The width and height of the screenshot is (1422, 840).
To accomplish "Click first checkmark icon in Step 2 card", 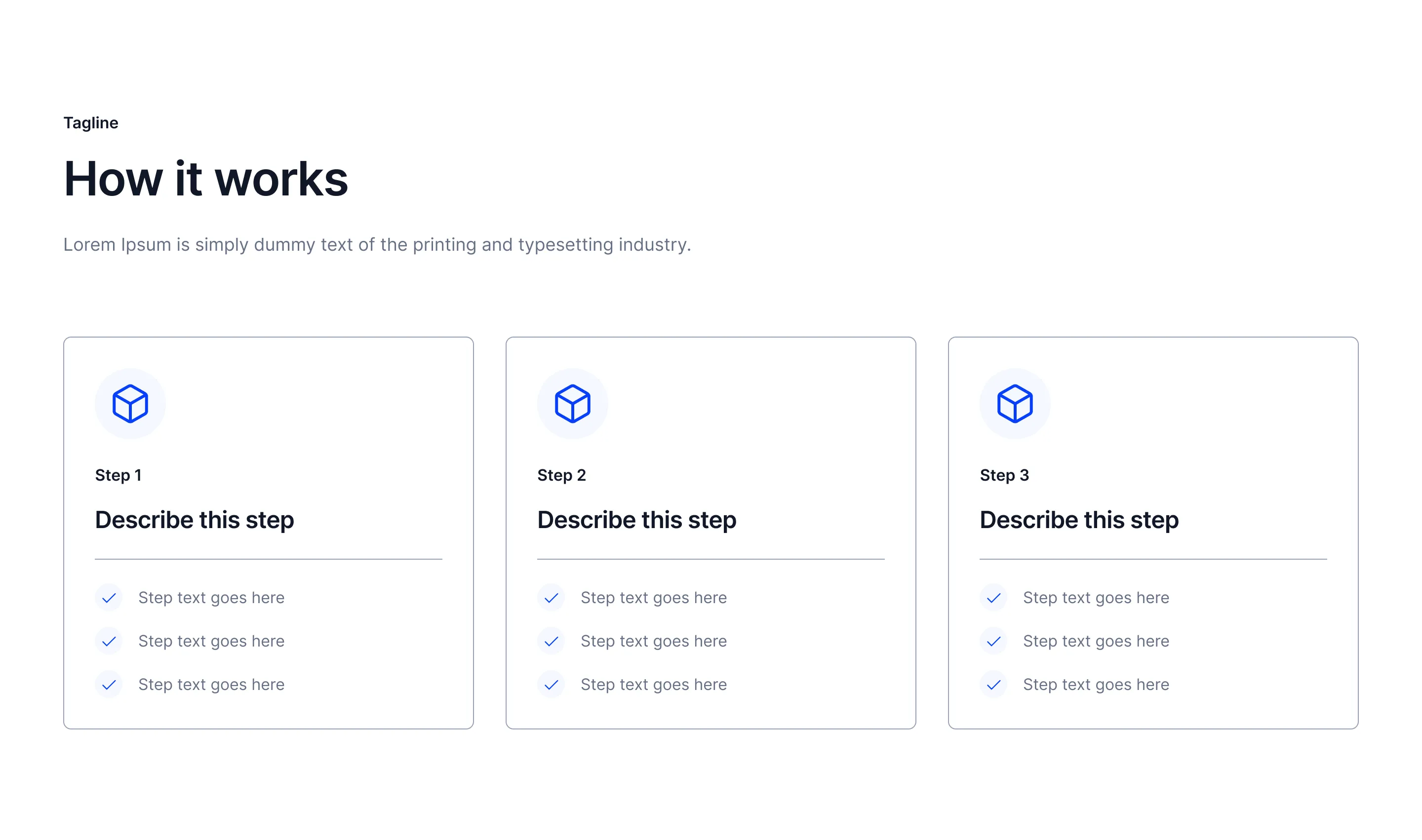I will 551,598.
